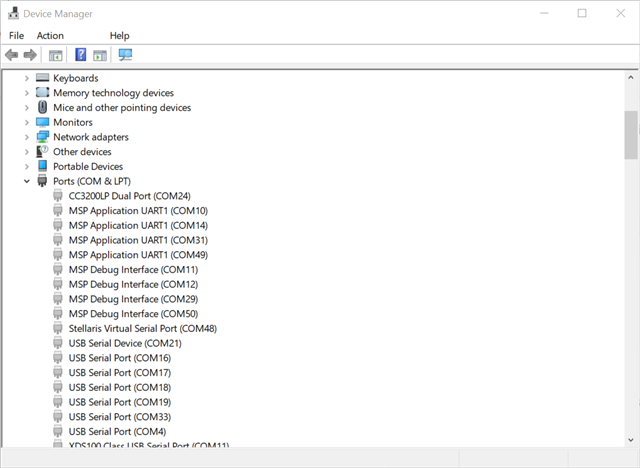Expand the Portable Devices node
Viewport: 640px width, 468px height.
pos(27,166)
